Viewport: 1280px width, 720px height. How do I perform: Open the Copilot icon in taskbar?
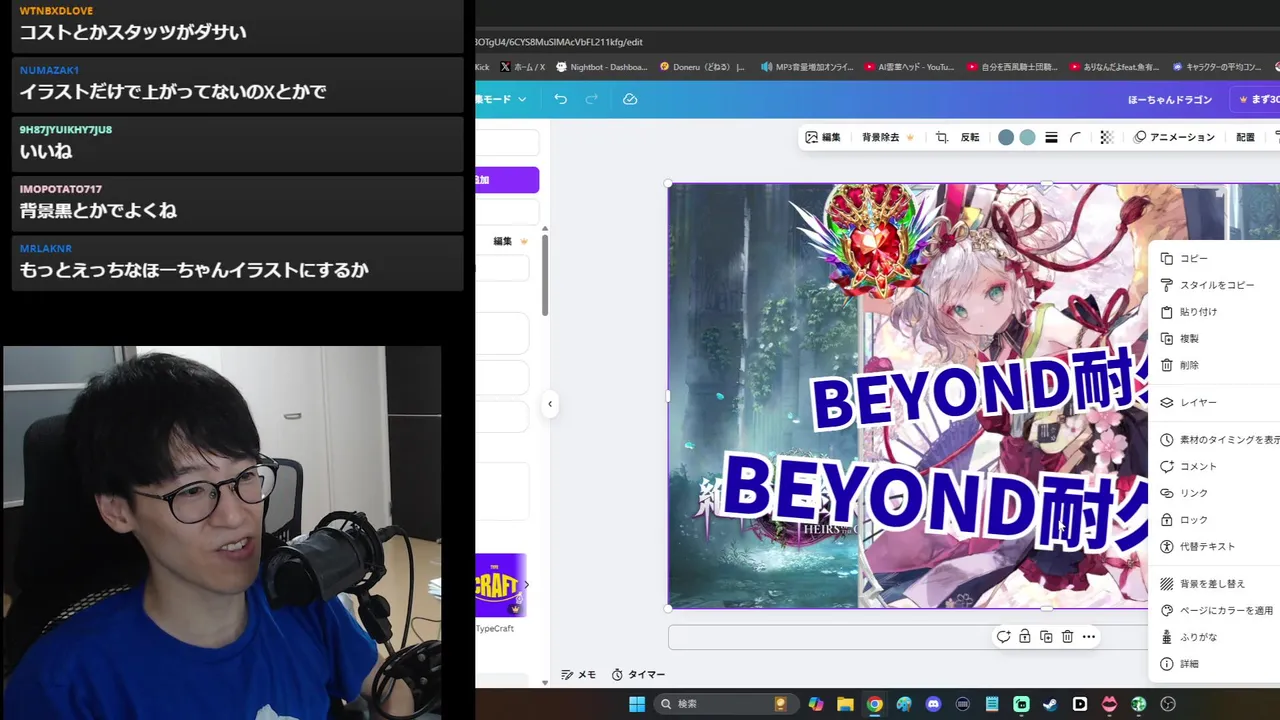click(x=816, y=704)
